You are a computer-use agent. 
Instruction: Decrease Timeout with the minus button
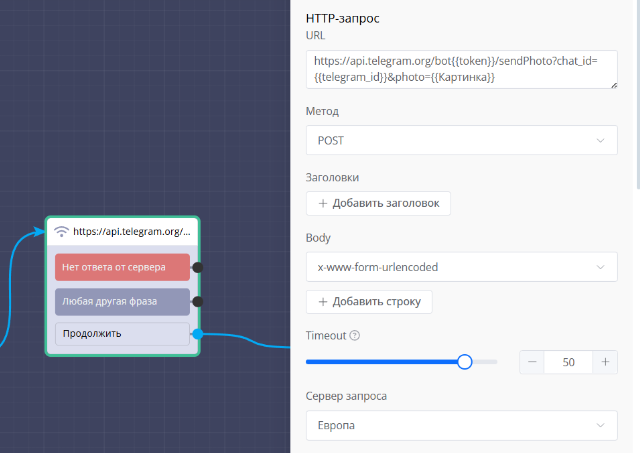click(x=532, y=362)
